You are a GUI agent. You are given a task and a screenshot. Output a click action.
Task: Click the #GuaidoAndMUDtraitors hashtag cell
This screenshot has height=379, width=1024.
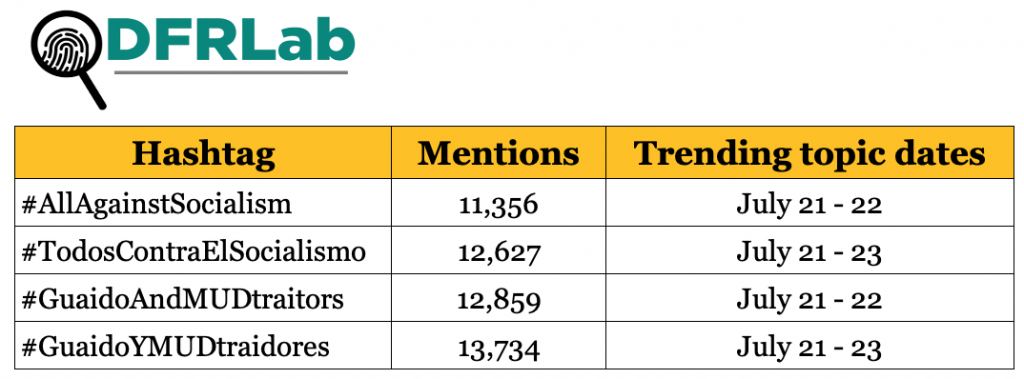(x=203, y=298)
